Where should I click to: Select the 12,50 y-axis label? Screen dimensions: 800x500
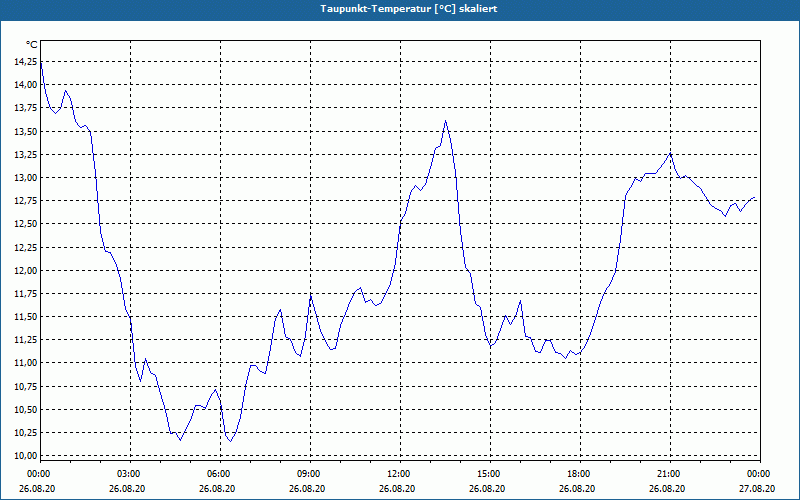(x=26, y=223)
